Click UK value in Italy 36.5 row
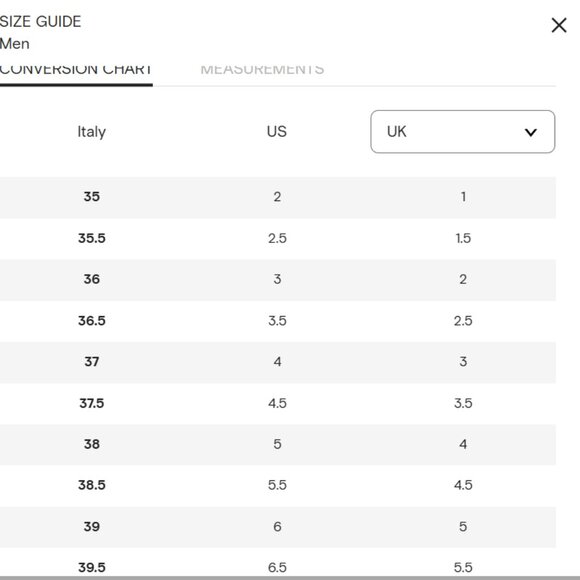Viewport: 580px width, 580px height. pyautogui.click(x=463, y=320)
